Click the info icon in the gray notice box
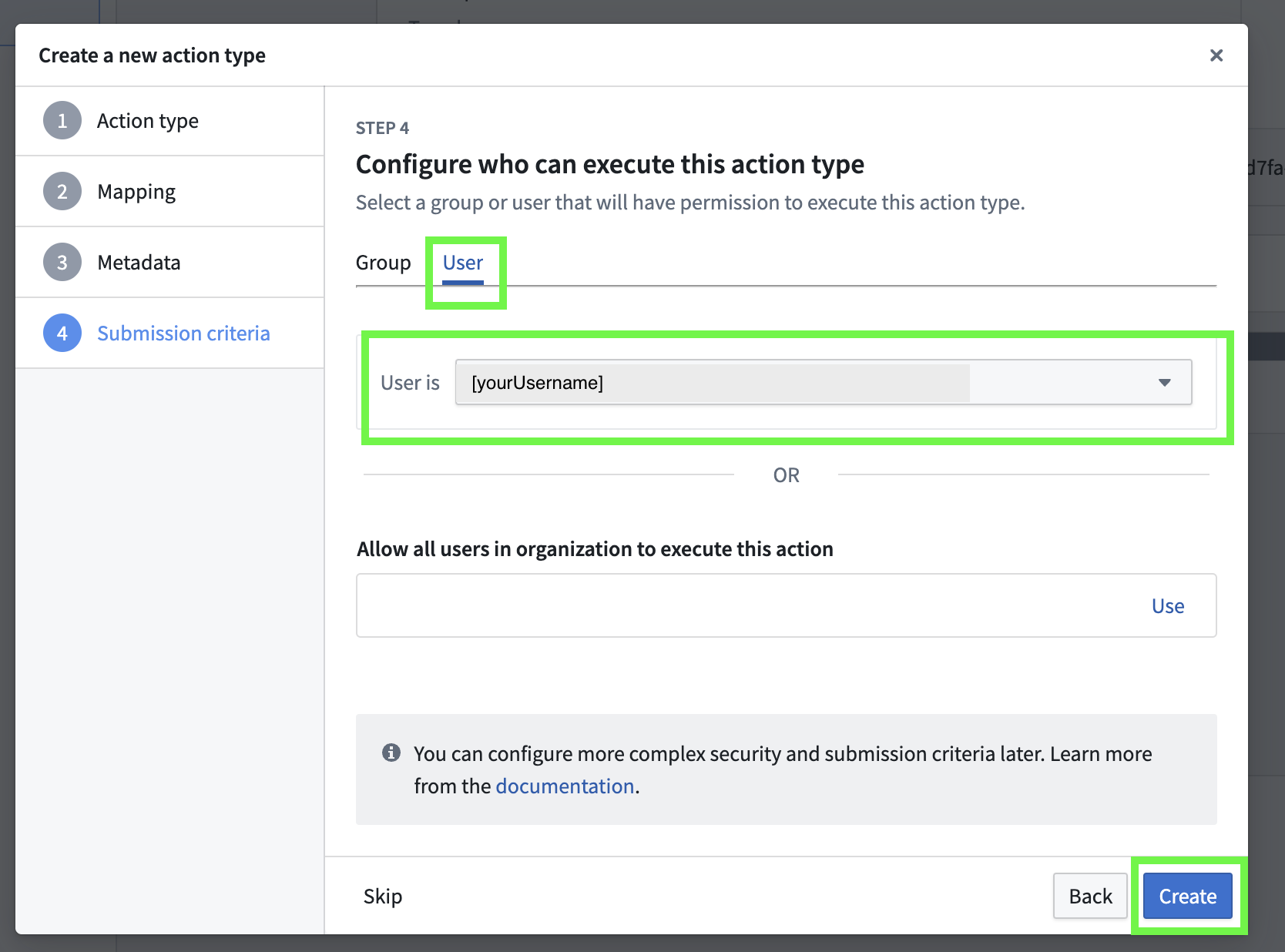Viewport: 1285px width, 952px height. (391, 753)
